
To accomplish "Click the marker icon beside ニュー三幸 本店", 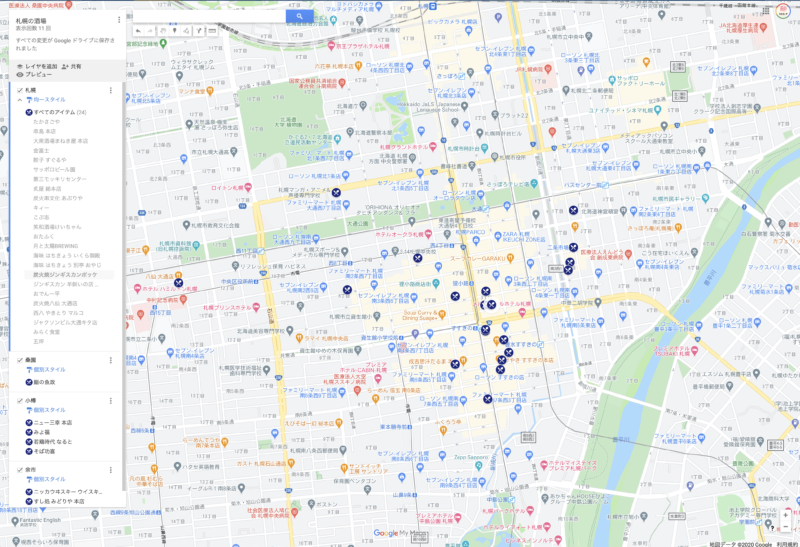I will [x=29, y=422].
